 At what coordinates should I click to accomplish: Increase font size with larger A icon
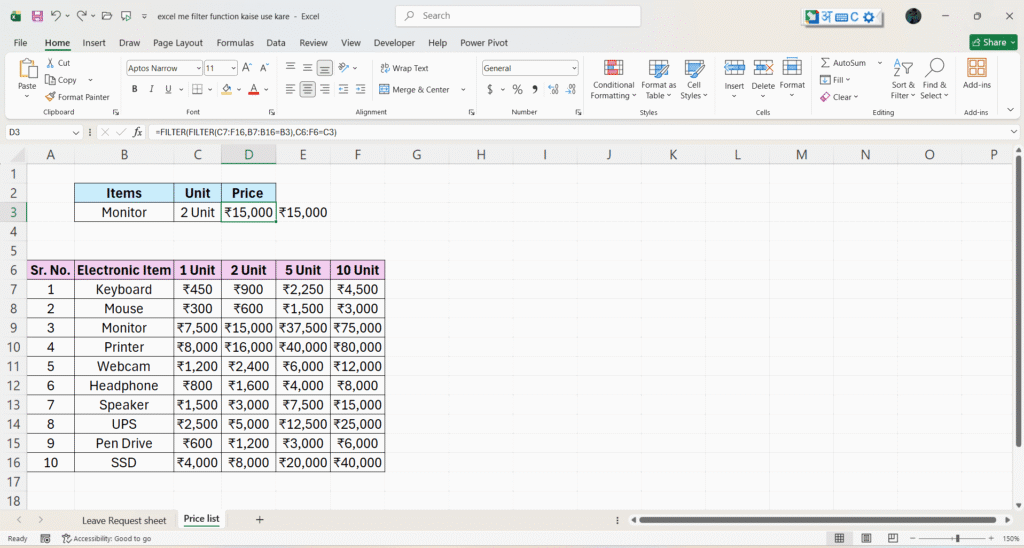(x=247, y=68)
